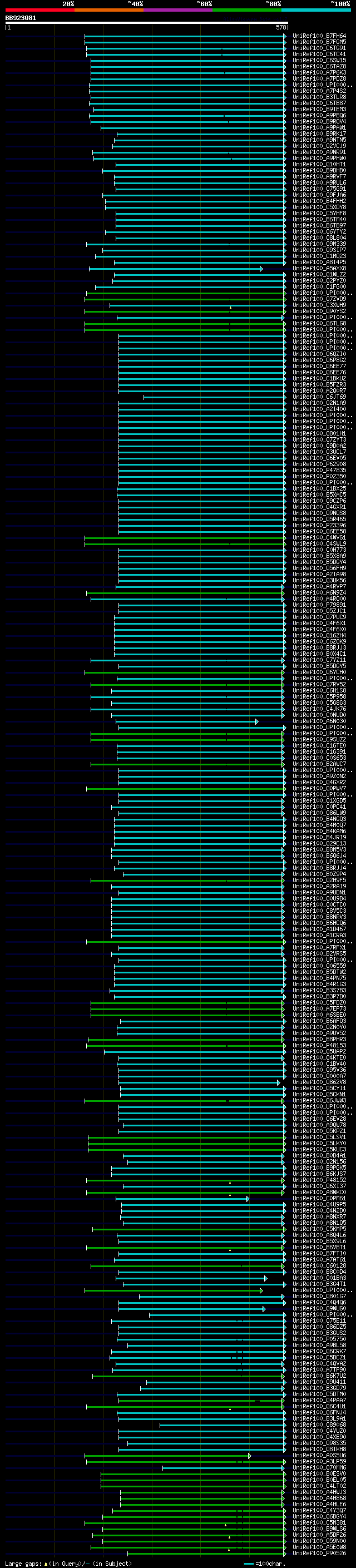Click the UniRef100_Q98S35 label
The width and height of the screenshot is (356, 1568).
[319, 1443]
